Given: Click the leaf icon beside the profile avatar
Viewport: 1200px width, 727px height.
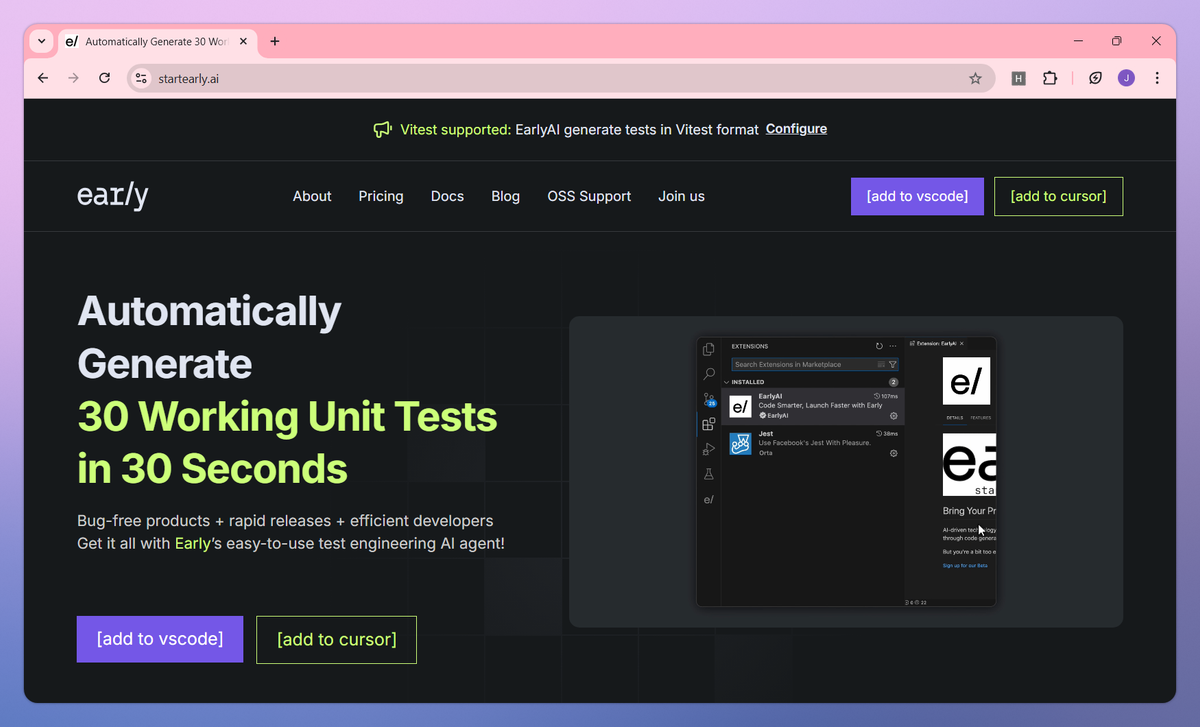Looking at the screenshot, I should click(1096, 78).
